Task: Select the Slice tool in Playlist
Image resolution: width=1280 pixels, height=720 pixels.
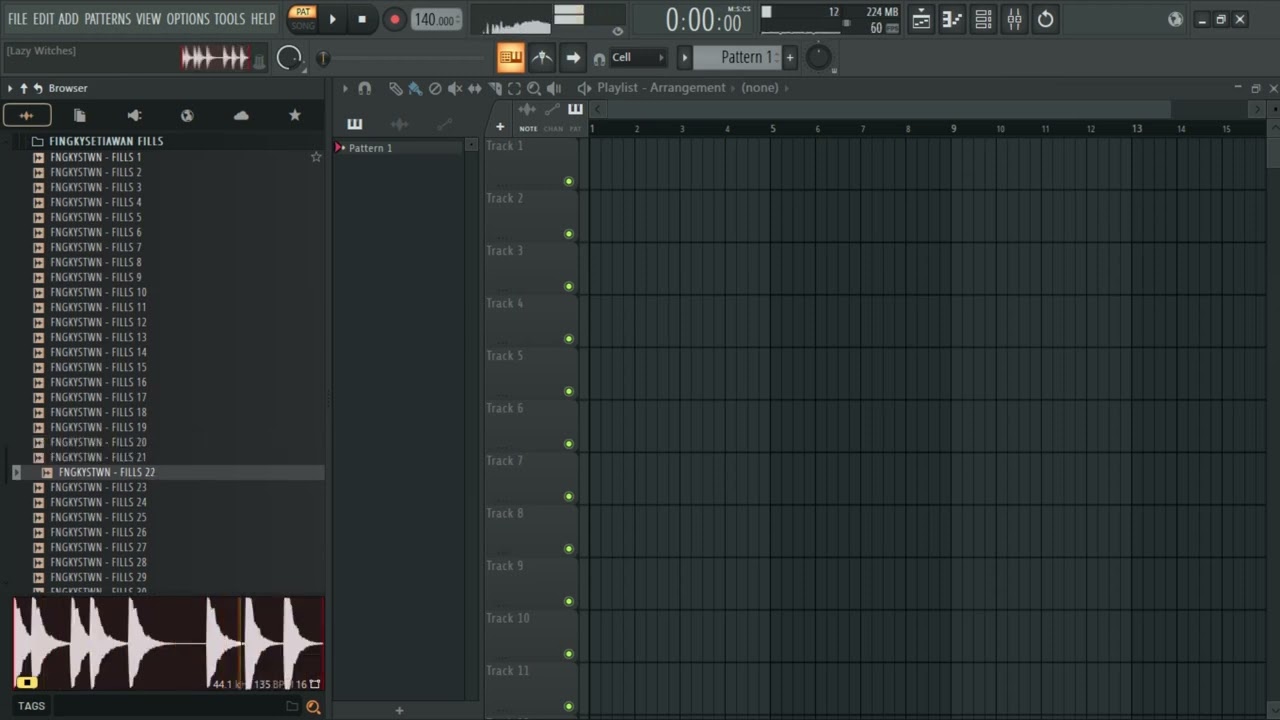Action: pos(494,88)
